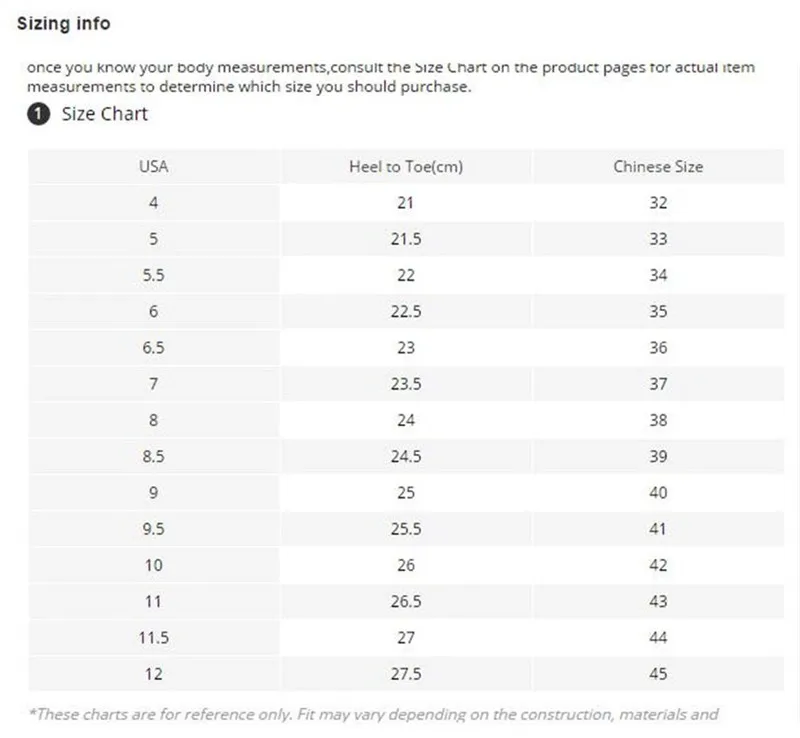This screenshot has height=738, width=800.
Task: Click the Sizing info heading
Action: tap(64, 23)
